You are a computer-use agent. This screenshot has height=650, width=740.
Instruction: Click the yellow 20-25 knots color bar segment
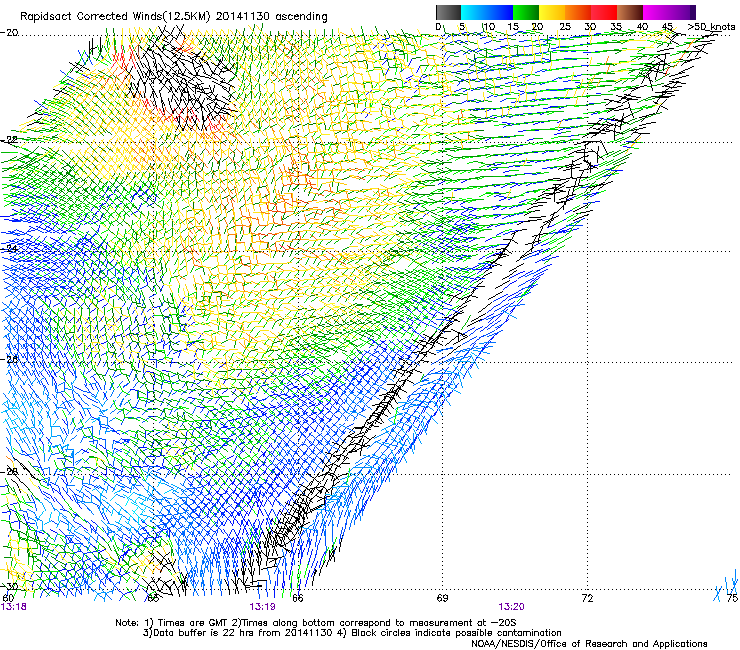click(552, 12)
